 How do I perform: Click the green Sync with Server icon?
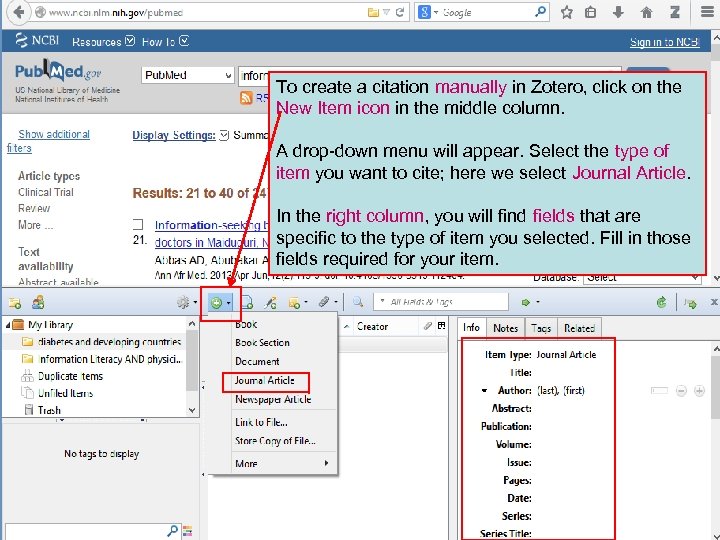coord(662,302)
